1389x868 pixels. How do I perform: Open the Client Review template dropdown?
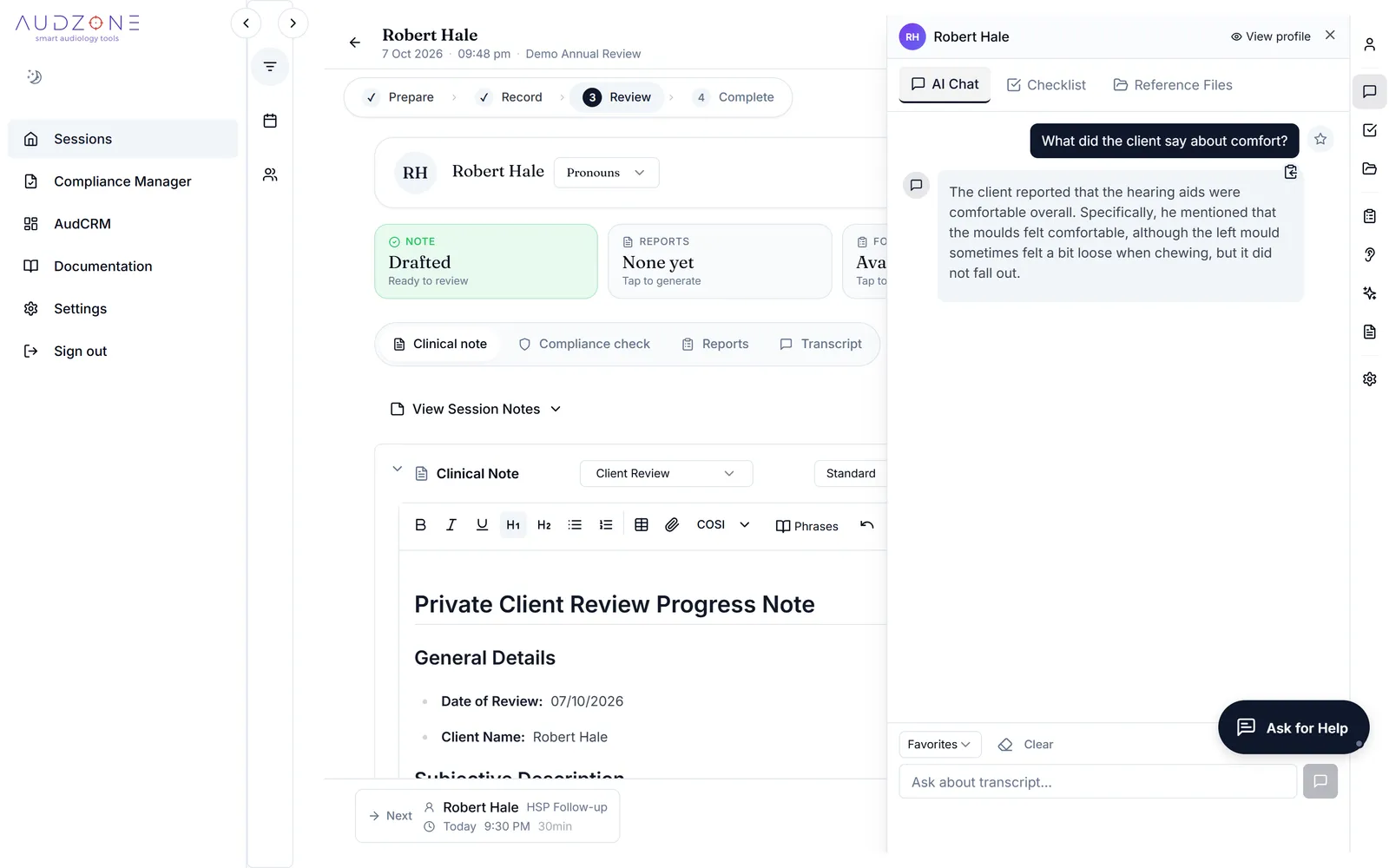[666, 474]
